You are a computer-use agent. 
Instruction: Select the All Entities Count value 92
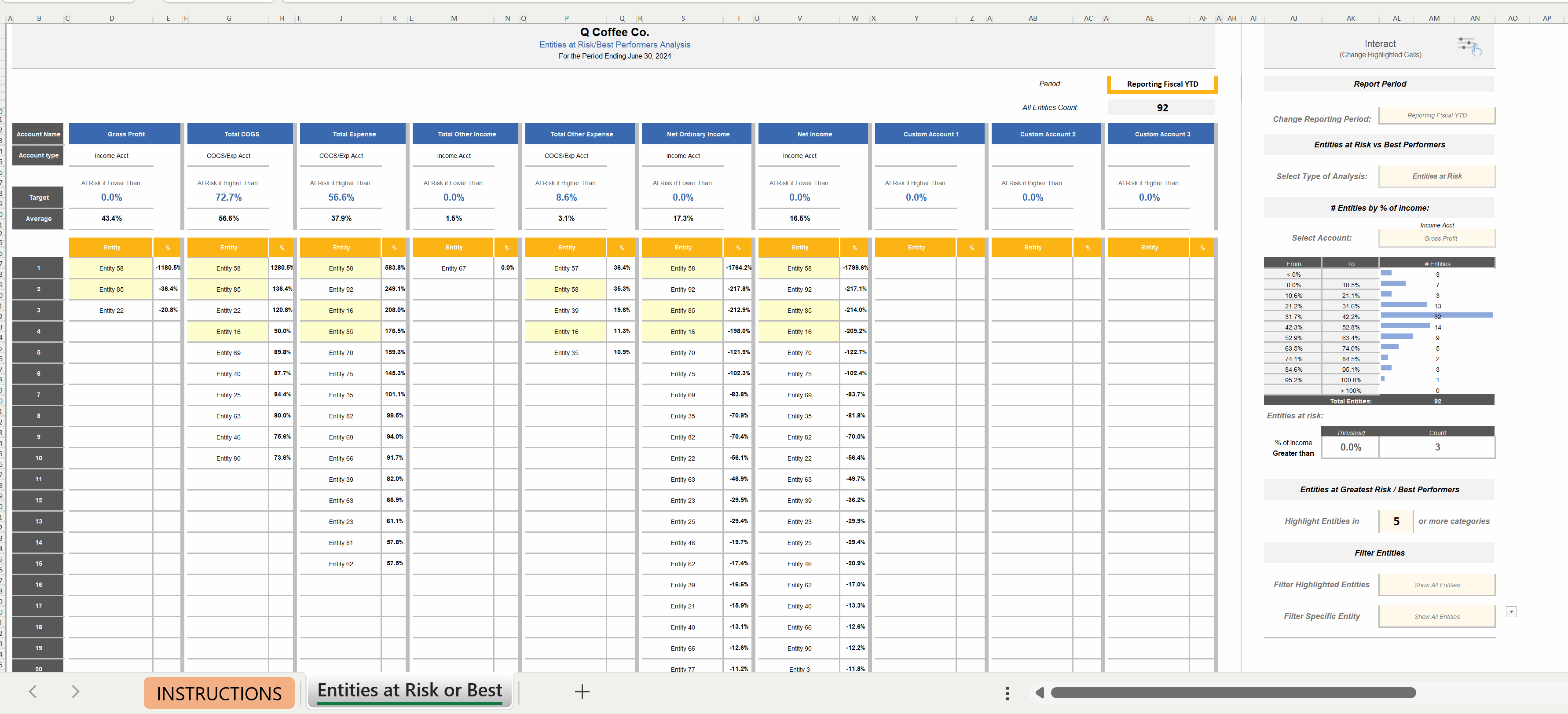pos(1162,108)
